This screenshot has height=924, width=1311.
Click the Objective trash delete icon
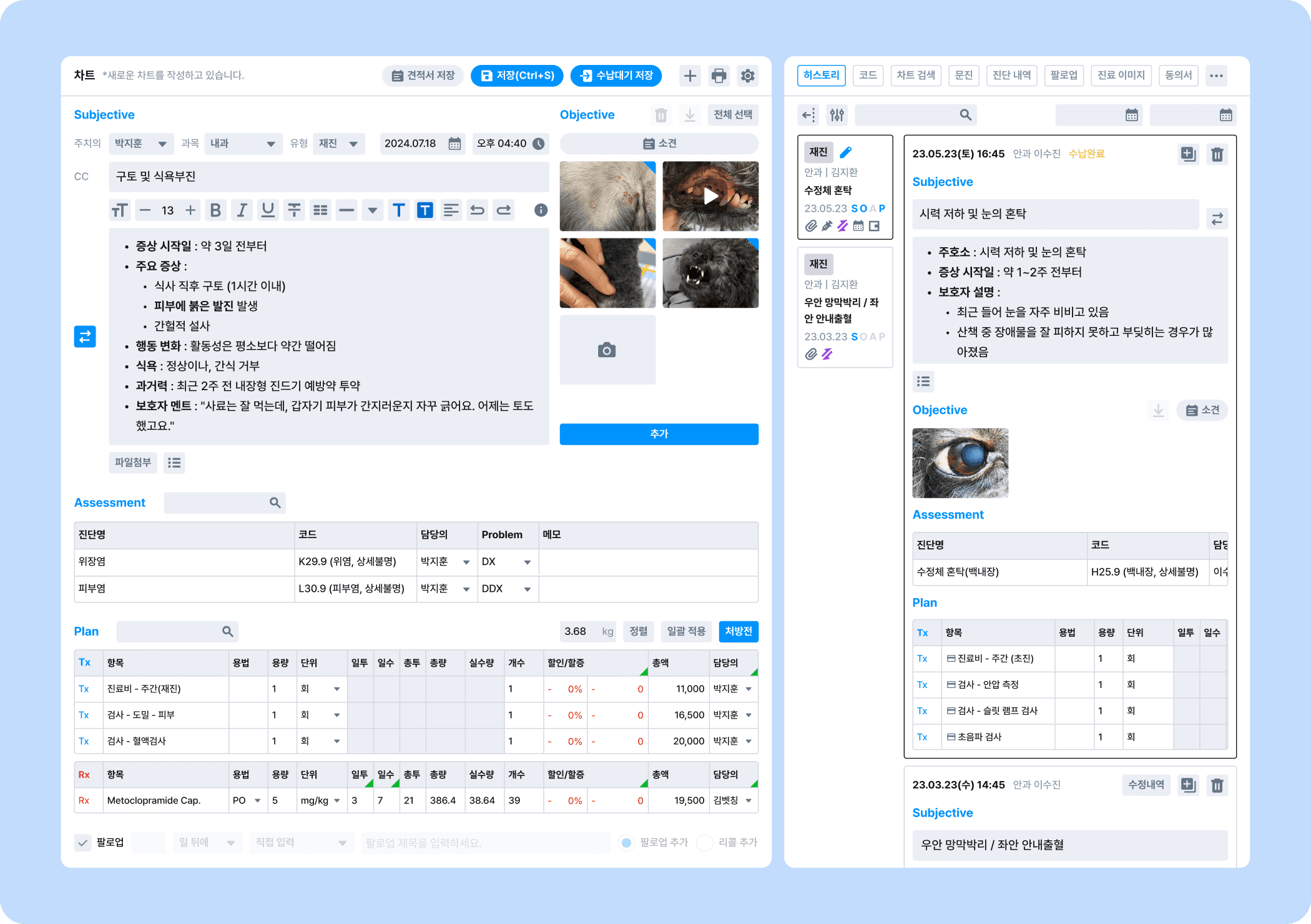(660, 115)
